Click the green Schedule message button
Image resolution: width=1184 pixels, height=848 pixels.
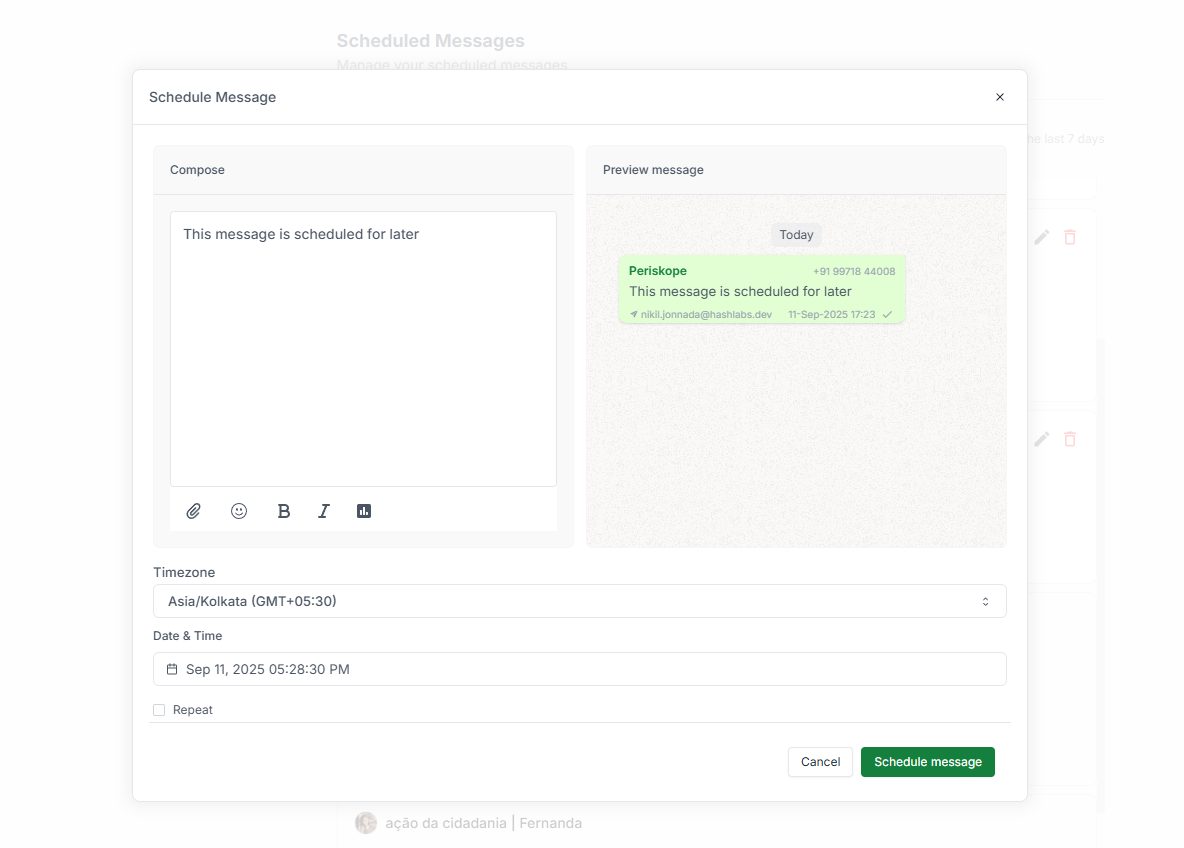coord(927,762)
